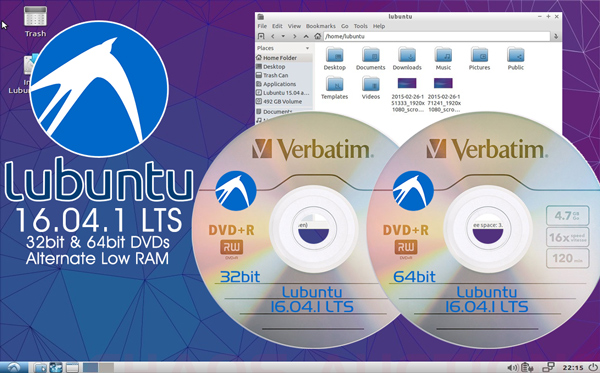The height and width of the screenshot is (373, 600).
Task: Expand the back history dropdown arrow
Action: (283, 36)
